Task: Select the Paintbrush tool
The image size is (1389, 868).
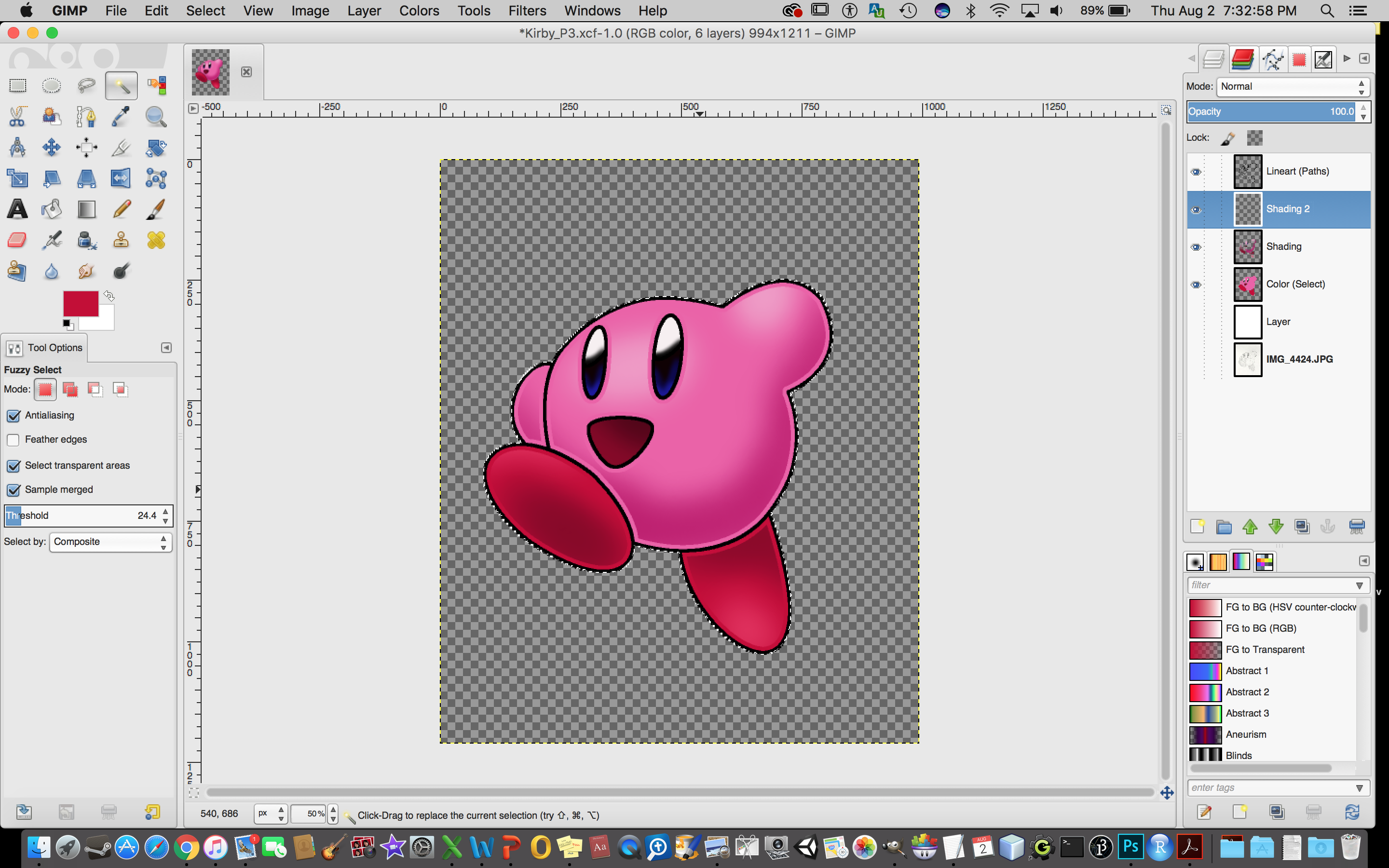Action: pos(156,209)
